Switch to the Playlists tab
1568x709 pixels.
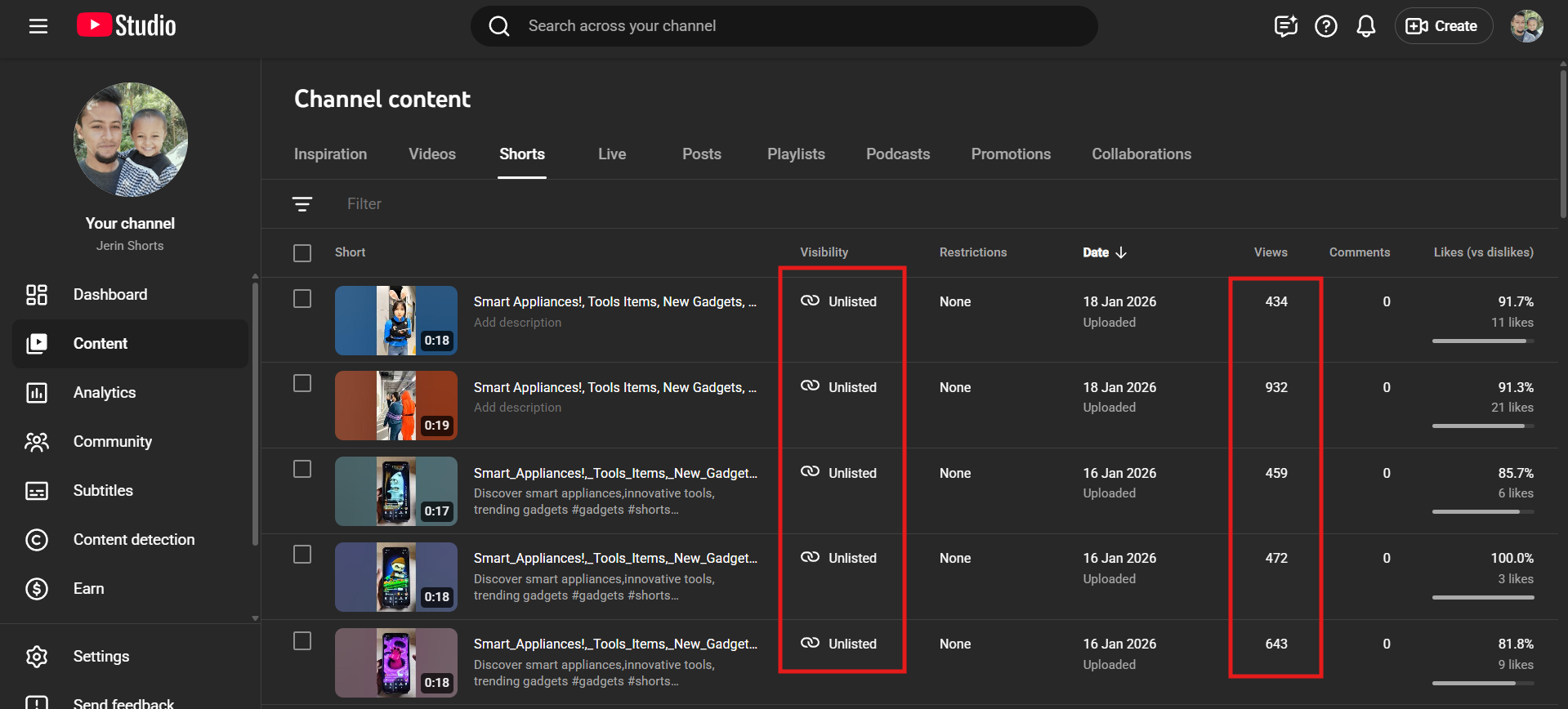click(x=795, y=154)
